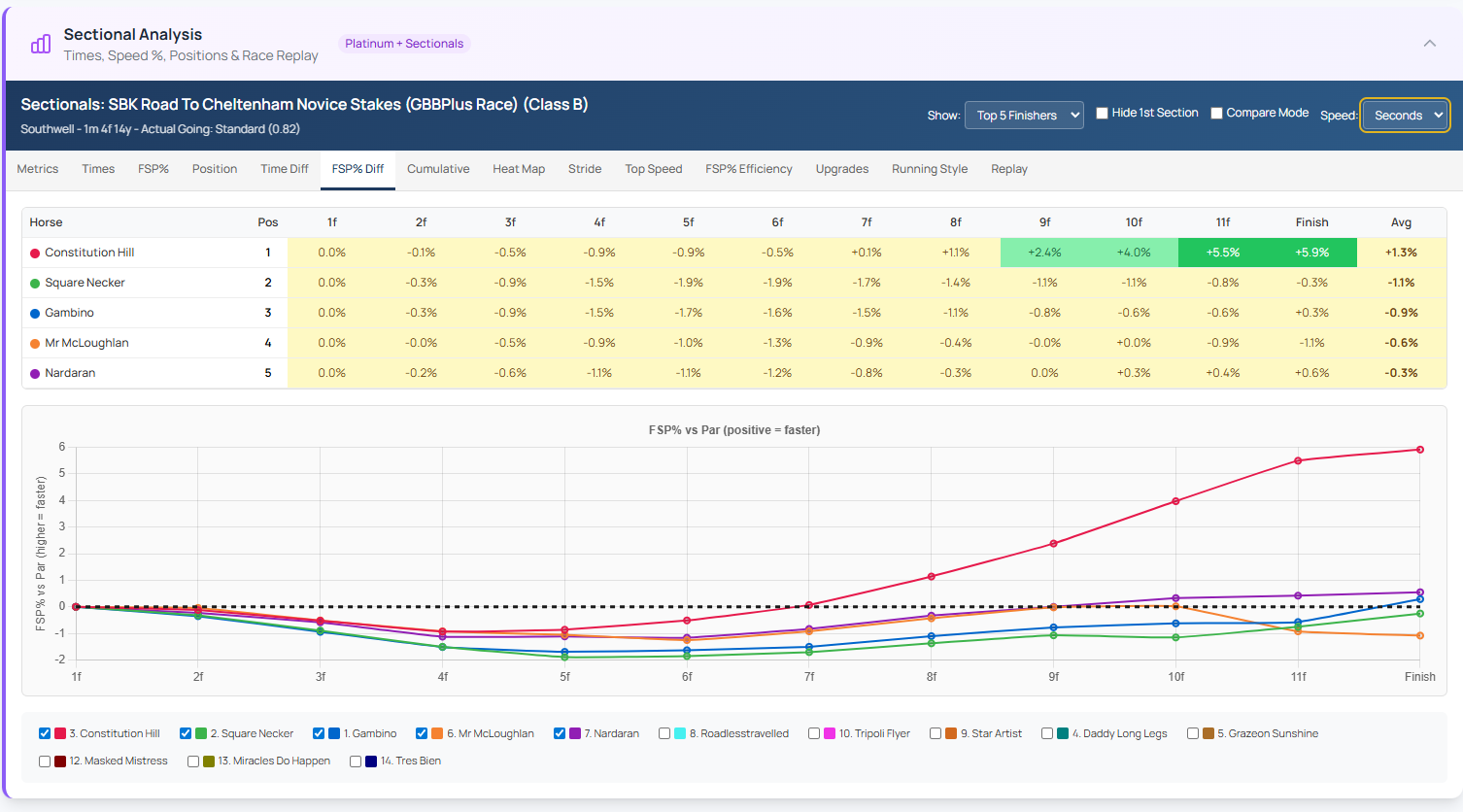This screenshot has width=1463, height=812.
Task: Click the Sectional Analysis bar chart icon
Action: [41, 44]
